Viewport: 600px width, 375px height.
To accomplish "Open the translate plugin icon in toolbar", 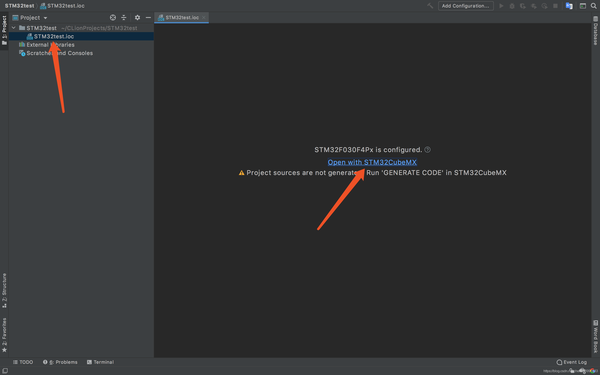I will coord(569,6).
